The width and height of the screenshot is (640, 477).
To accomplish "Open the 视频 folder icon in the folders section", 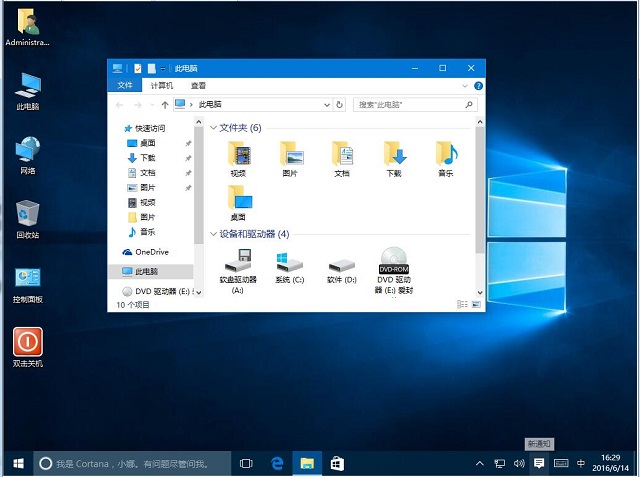I will click(238, 153).
